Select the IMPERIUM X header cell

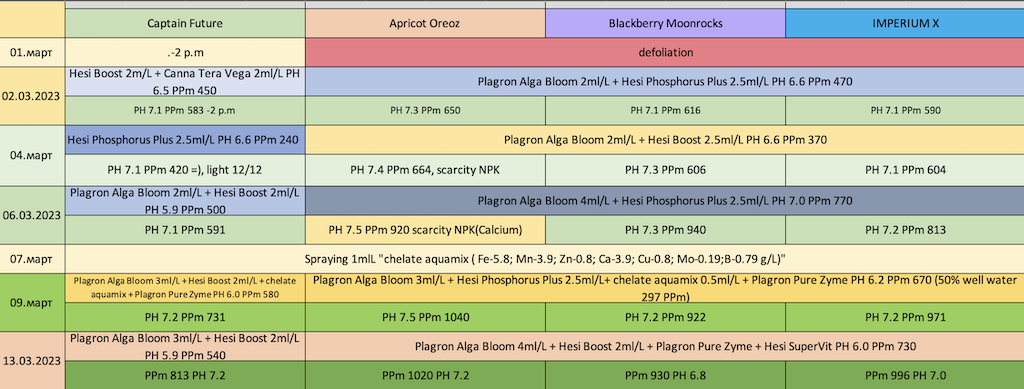904,23
